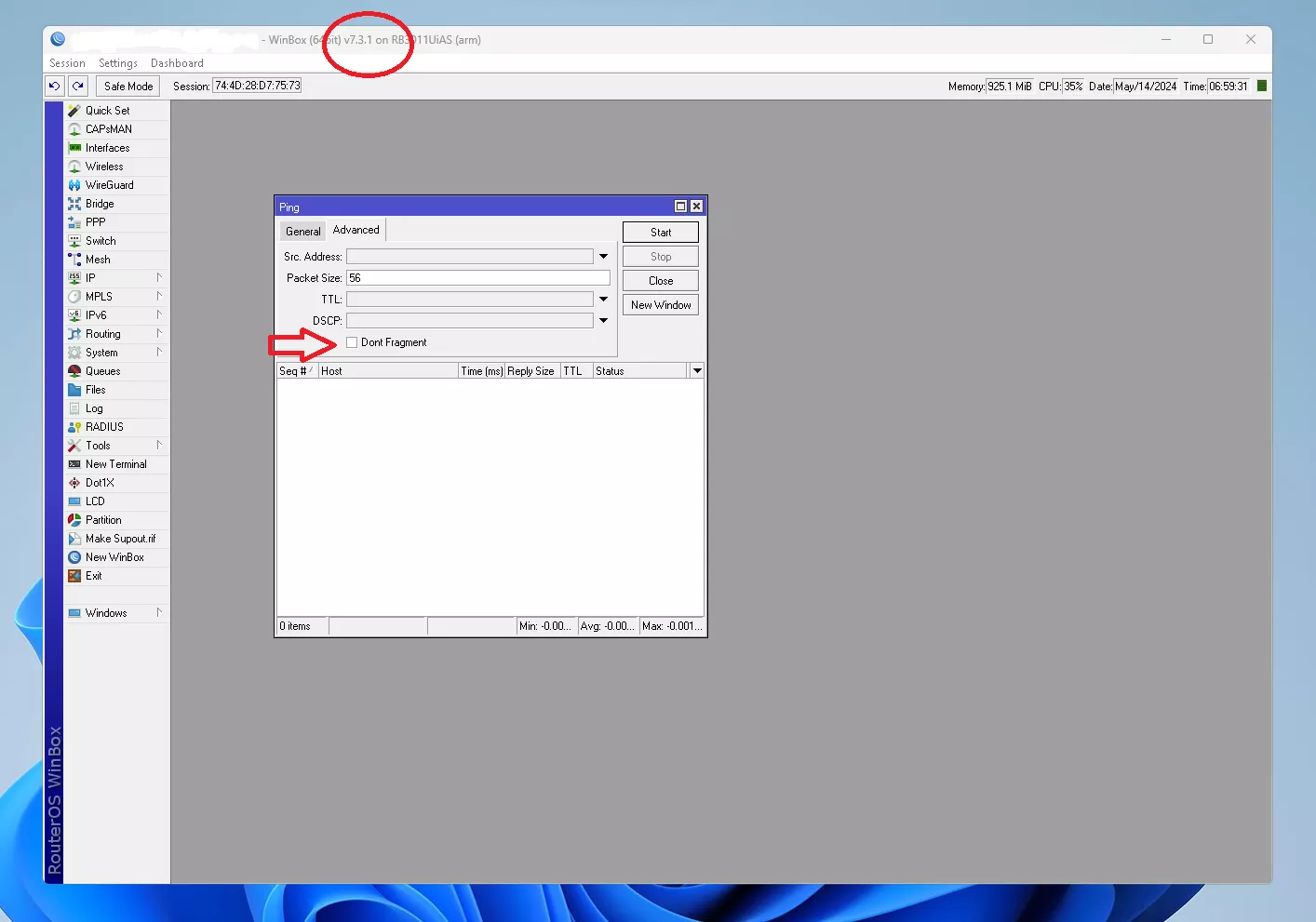
Task: Open the Files section
Action: [x=95, y=390]
